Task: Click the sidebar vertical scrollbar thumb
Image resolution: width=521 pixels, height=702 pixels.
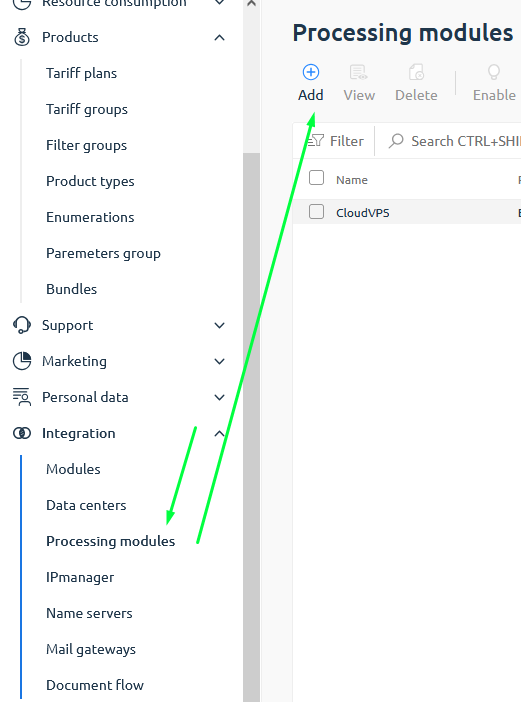Action: (252, 428)
